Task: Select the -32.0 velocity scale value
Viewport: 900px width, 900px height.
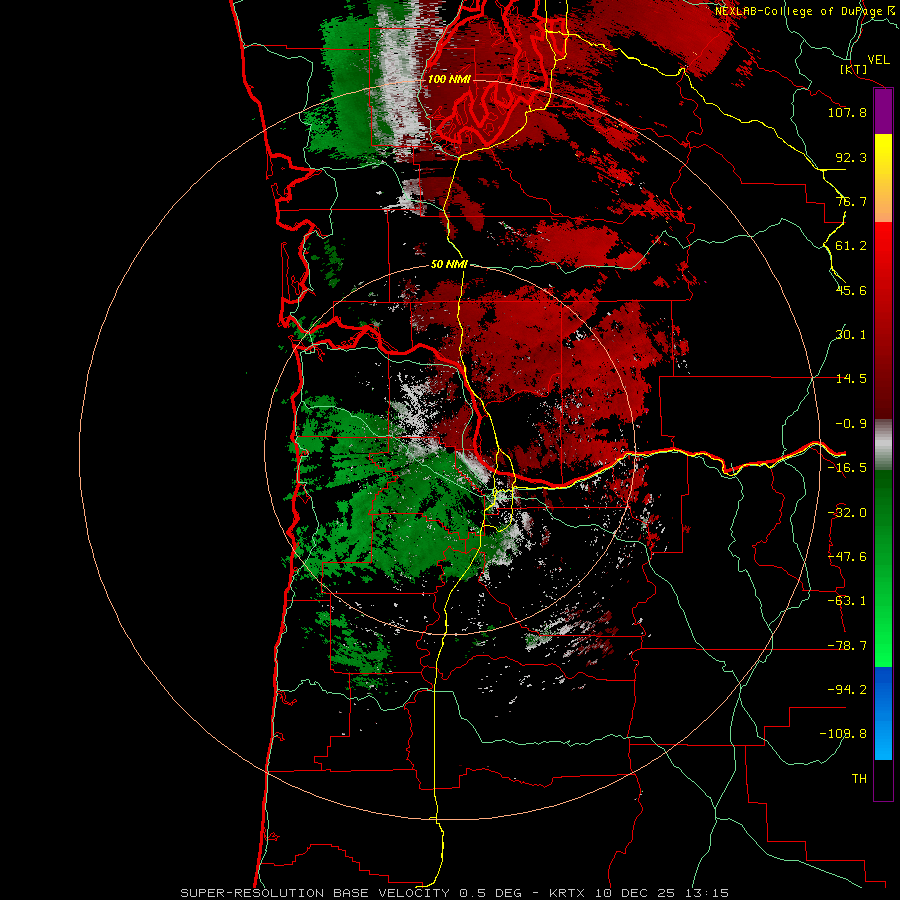Action: click(x=847, y=513)
